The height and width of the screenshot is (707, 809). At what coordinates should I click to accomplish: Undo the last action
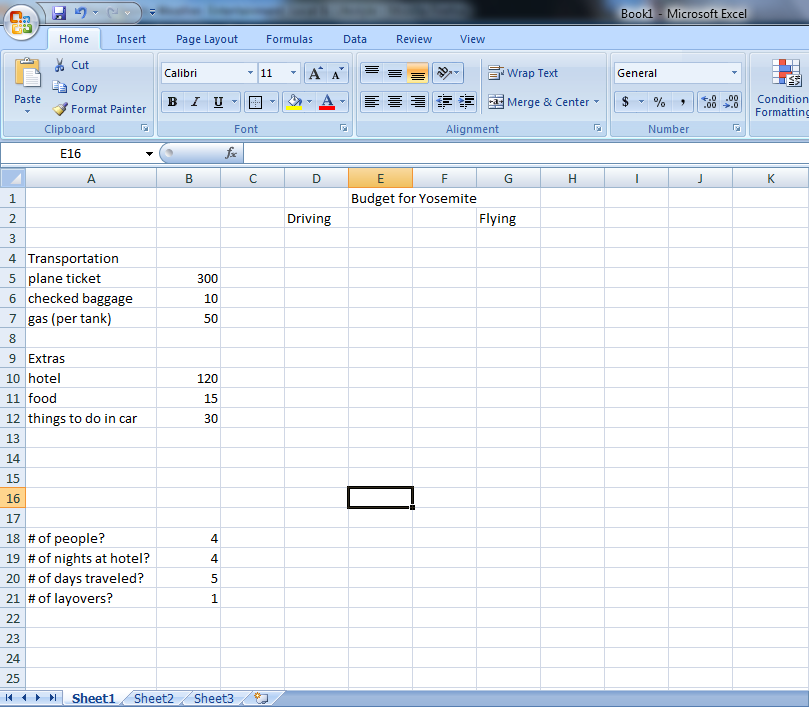tap(80, 12)
